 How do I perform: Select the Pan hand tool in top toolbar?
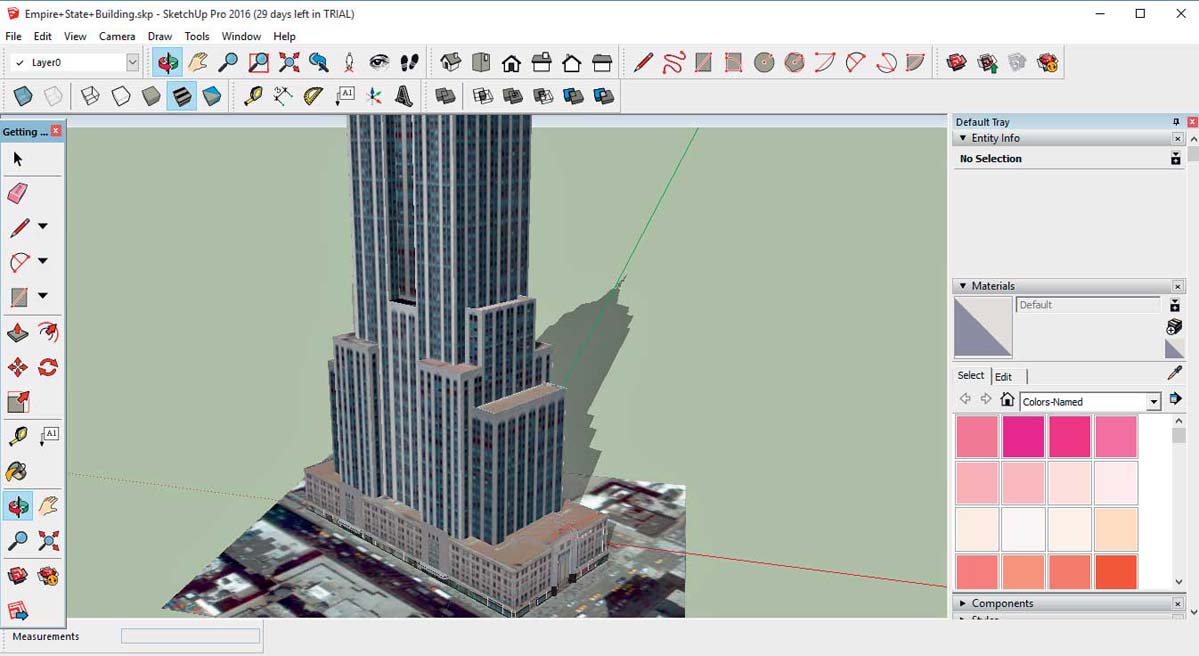[198, 63]
